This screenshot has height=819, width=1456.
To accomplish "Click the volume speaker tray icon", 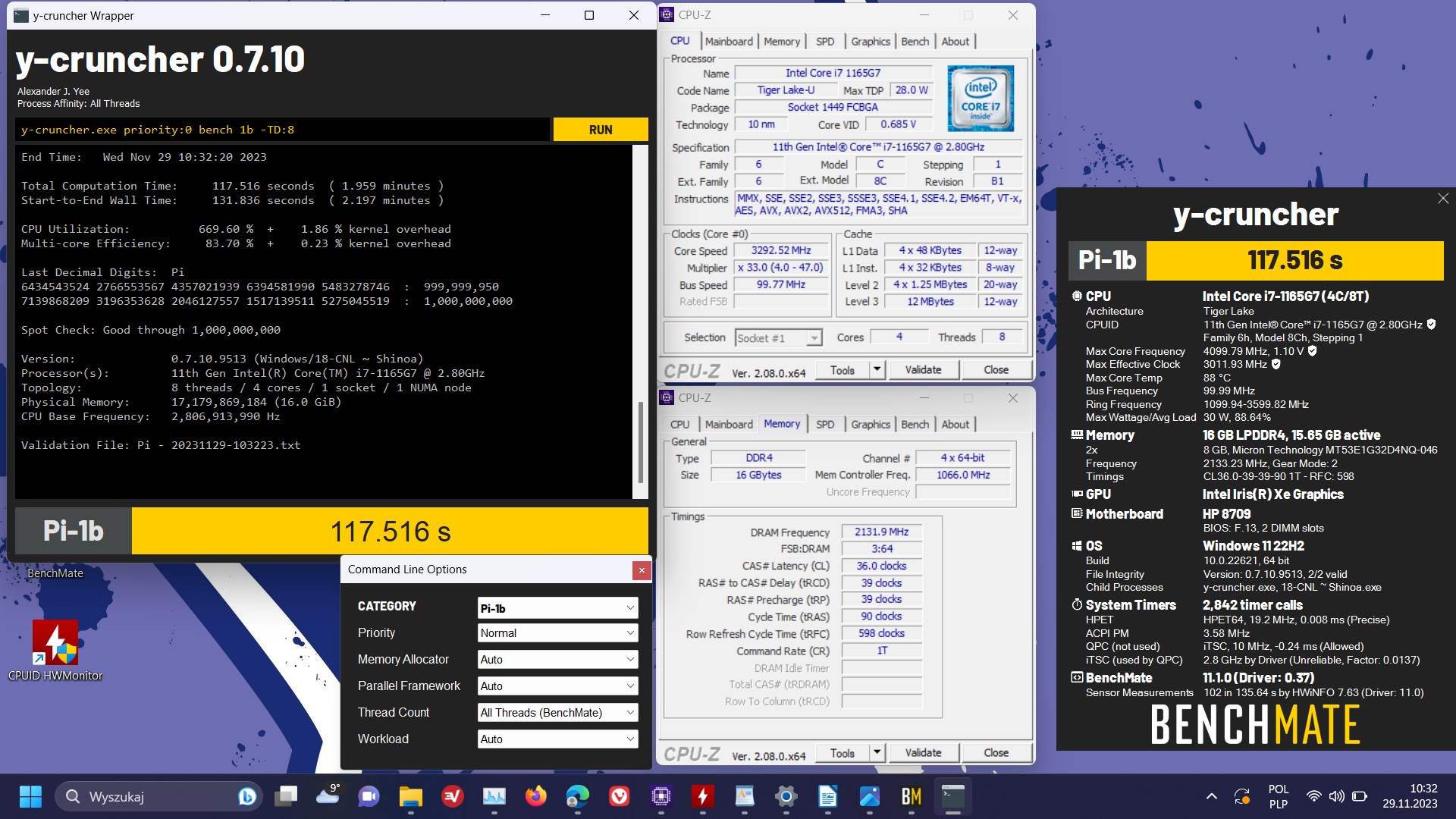I will pos(1336,797).
